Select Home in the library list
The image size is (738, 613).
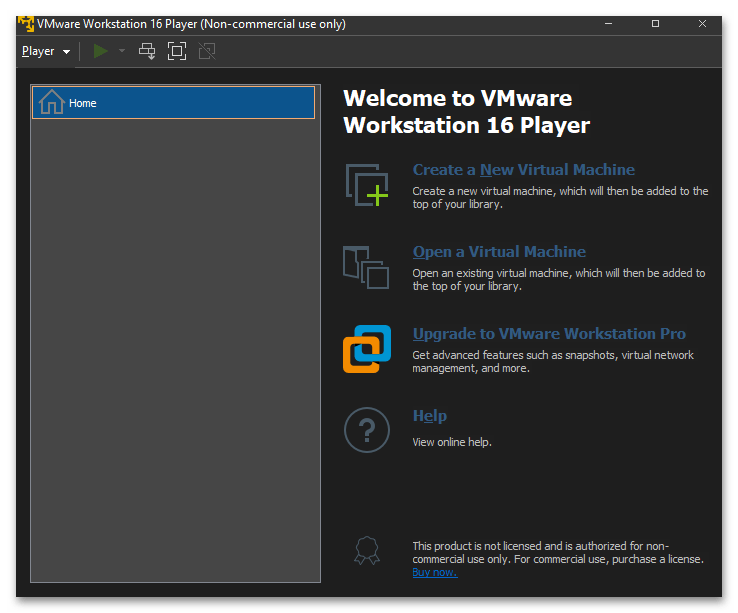click(x=173, y=103)
